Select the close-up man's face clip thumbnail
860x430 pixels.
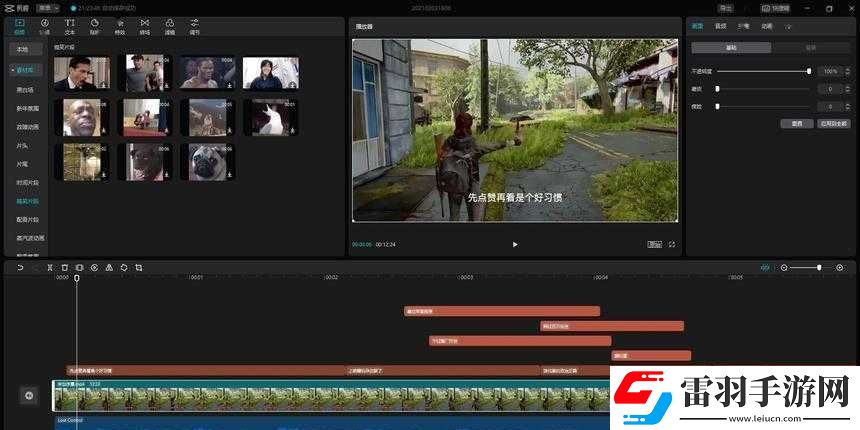(82, 117)
